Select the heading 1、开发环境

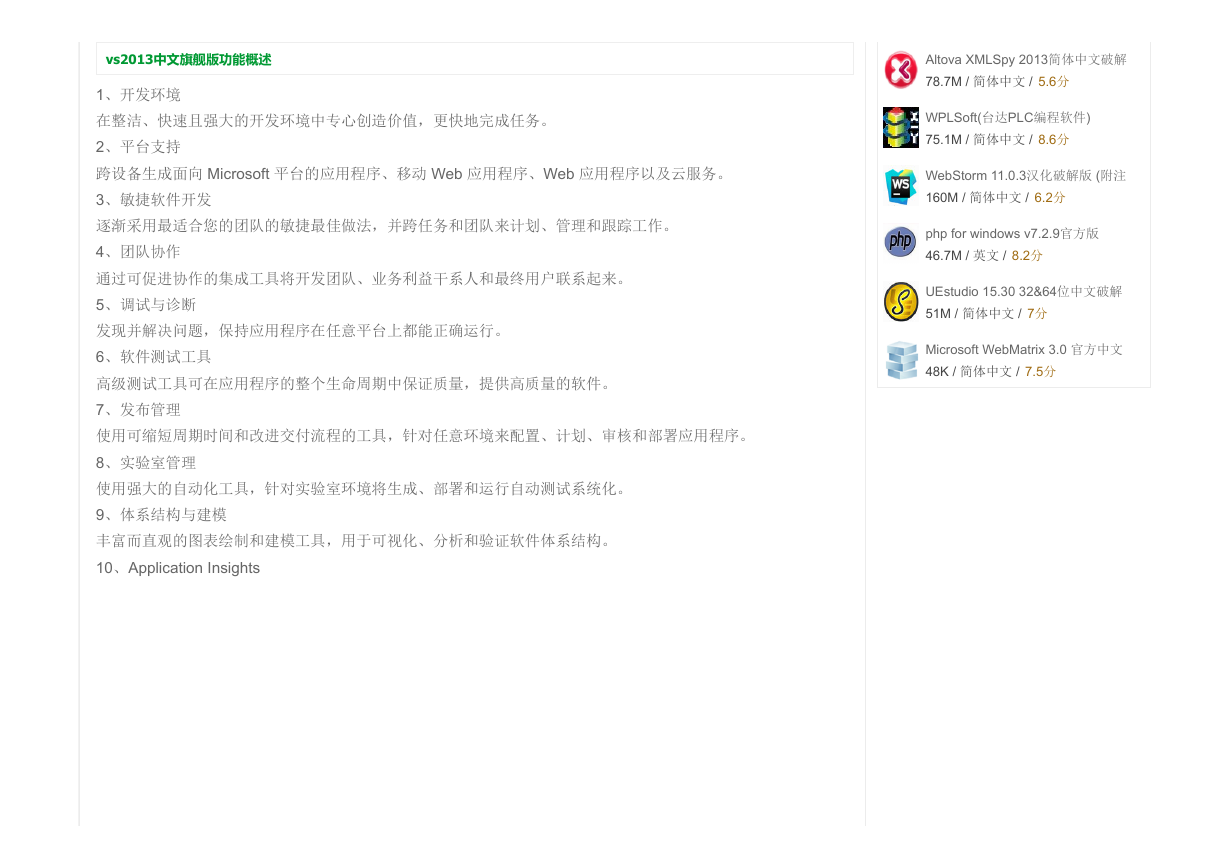pyautogui.click(x=138, y=95)
